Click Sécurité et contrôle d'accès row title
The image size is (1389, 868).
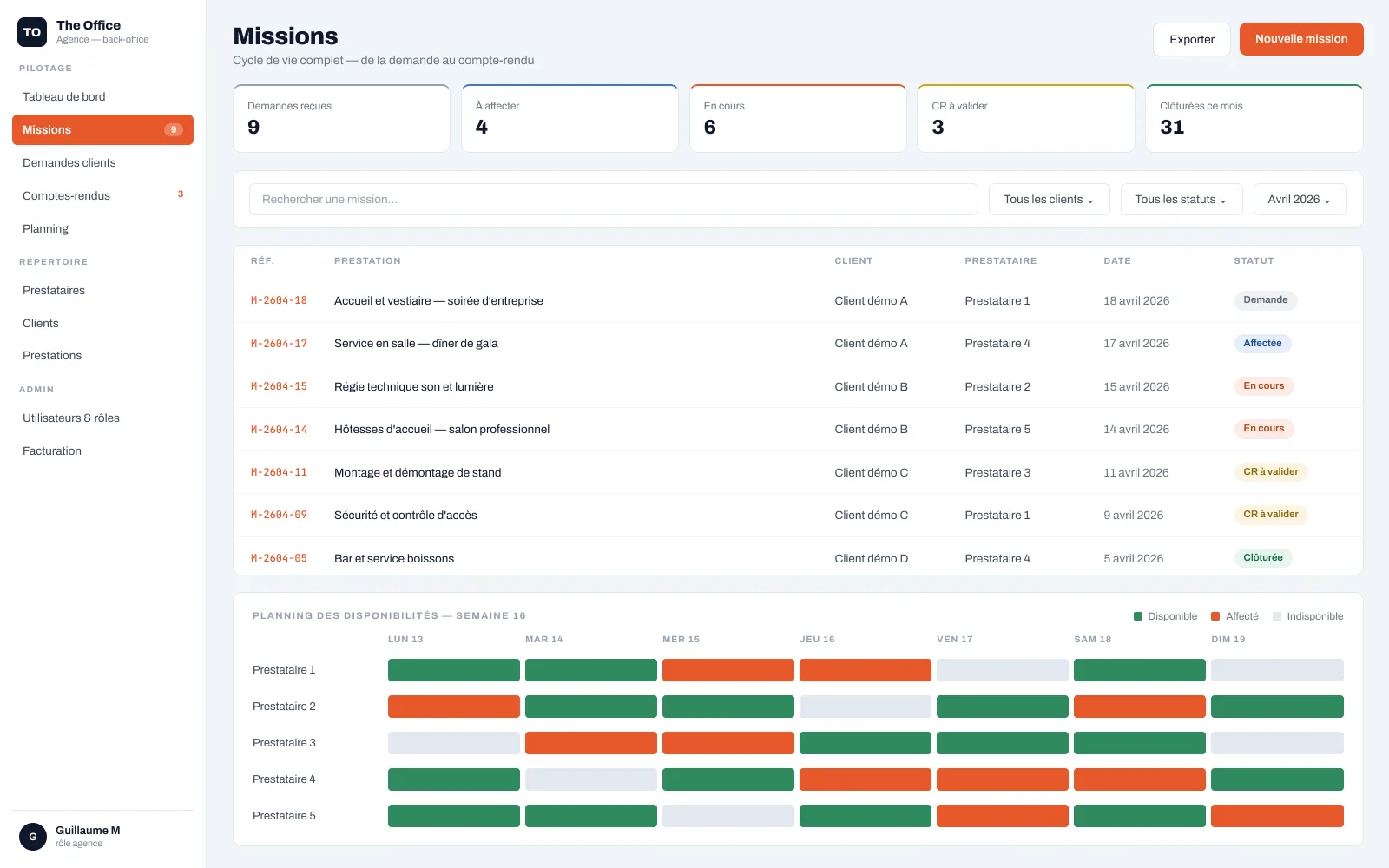tap(405, 516)
